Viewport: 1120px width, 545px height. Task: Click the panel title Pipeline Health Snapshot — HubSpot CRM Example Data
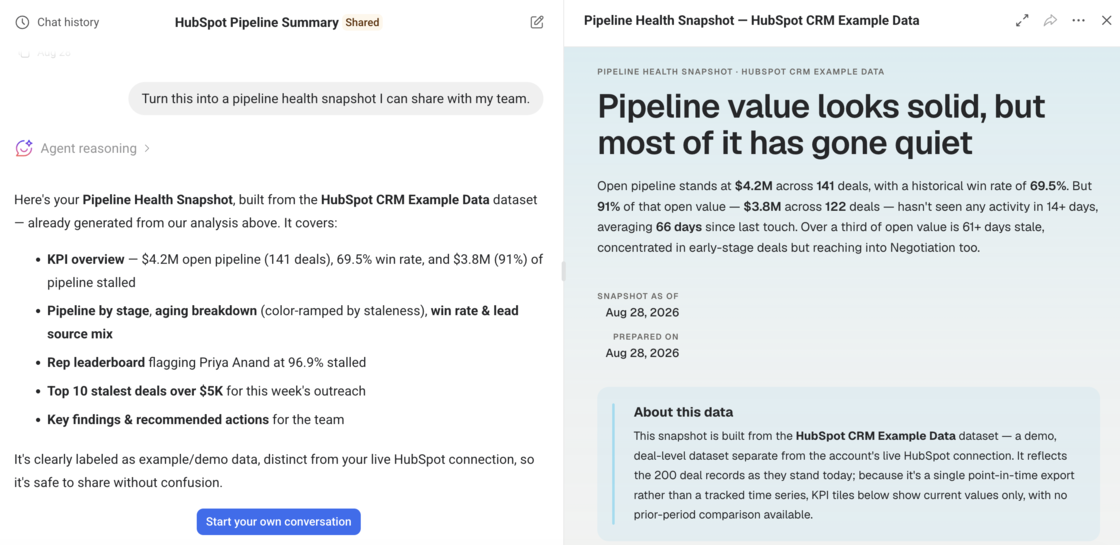click(751, 21)
